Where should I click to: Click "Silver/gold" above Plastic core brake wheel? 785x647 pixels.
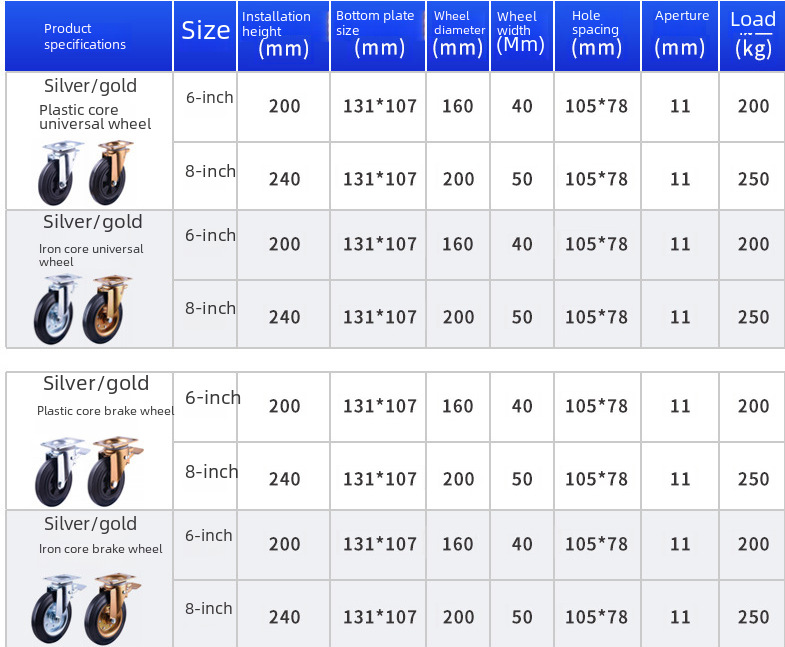(x=96, y=384)
